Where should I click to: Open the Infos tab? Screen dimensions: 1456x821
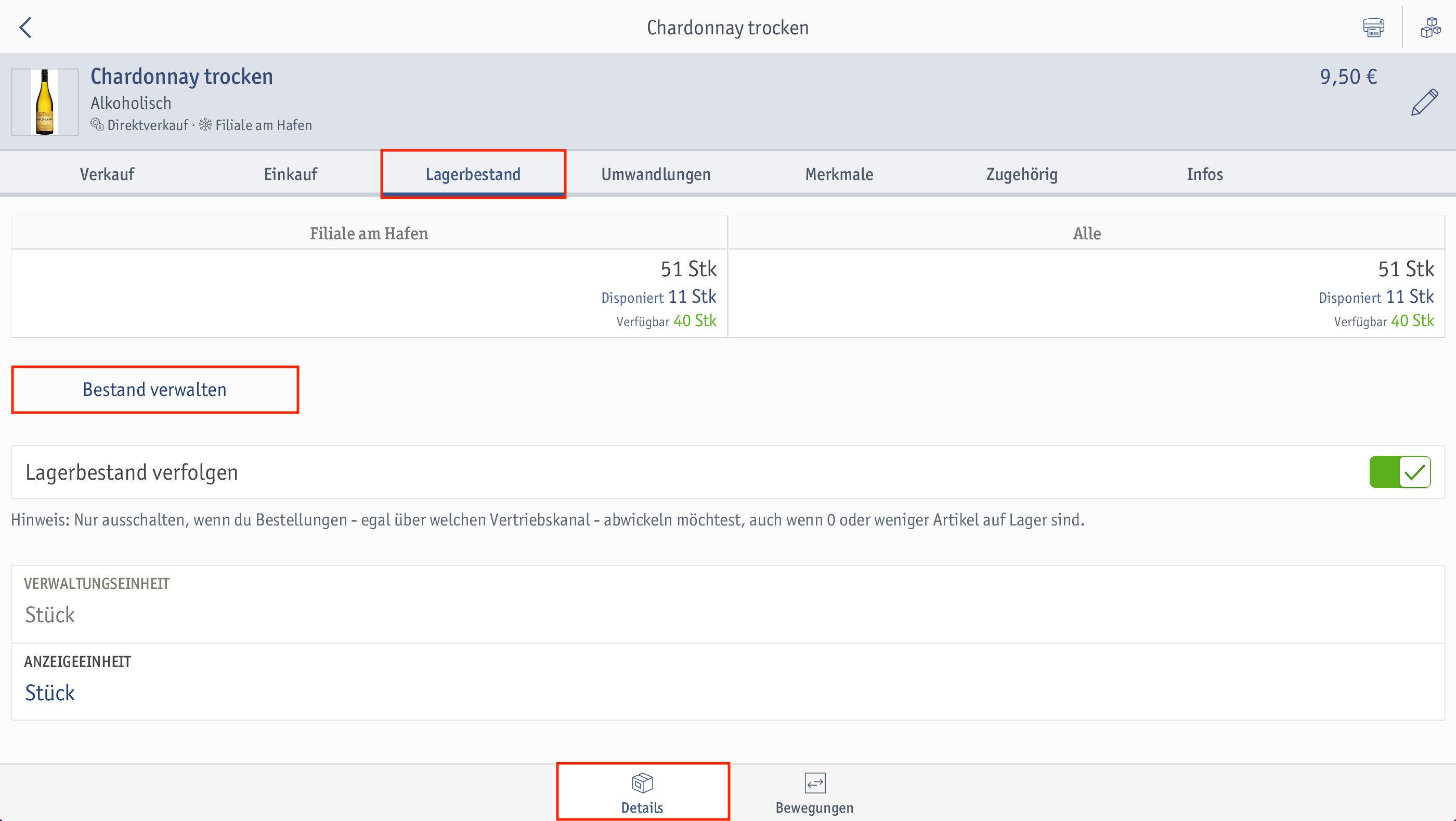[x=1204, y=174]
